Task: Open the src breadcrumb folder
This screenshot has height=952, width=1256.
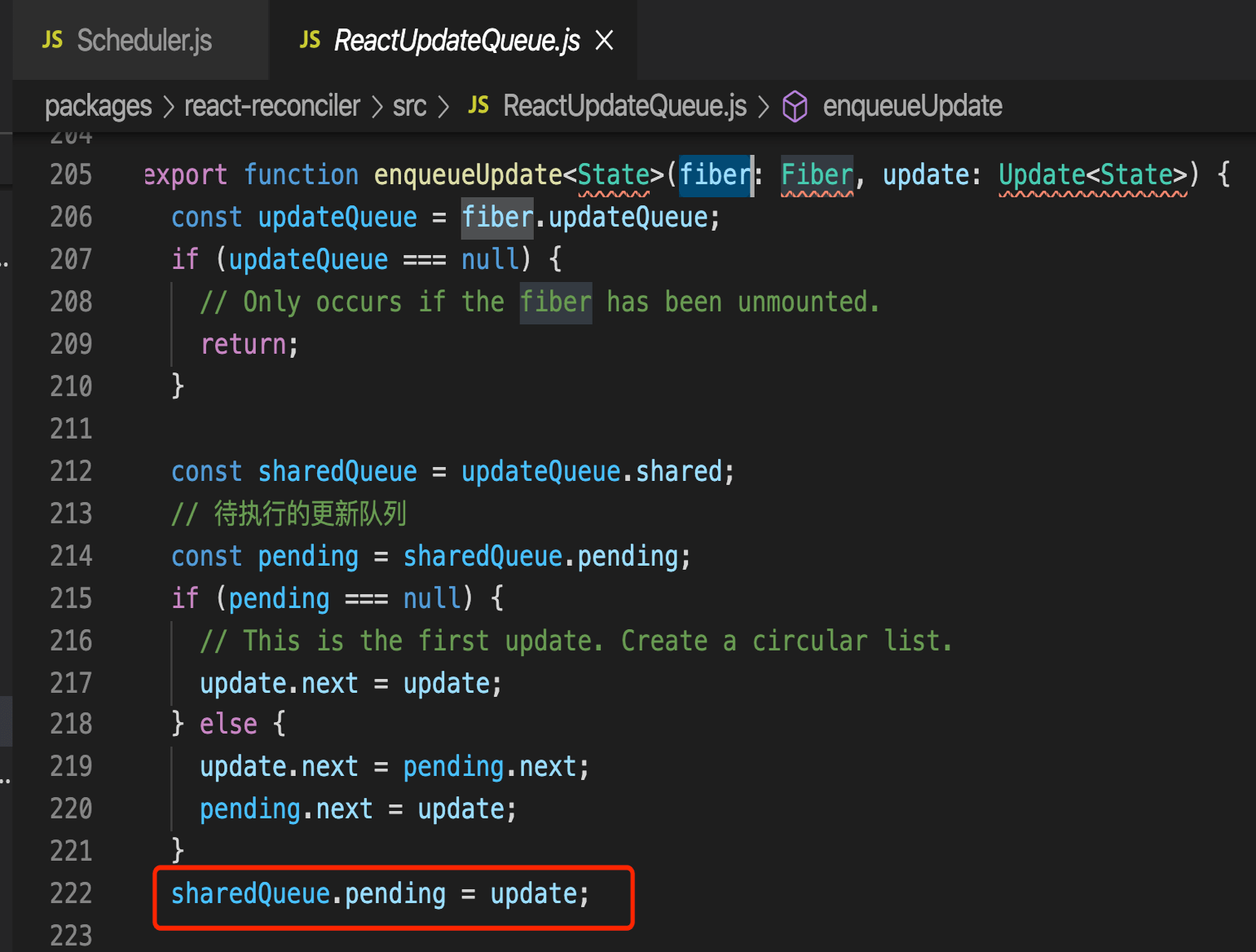Action: point(409,106)
